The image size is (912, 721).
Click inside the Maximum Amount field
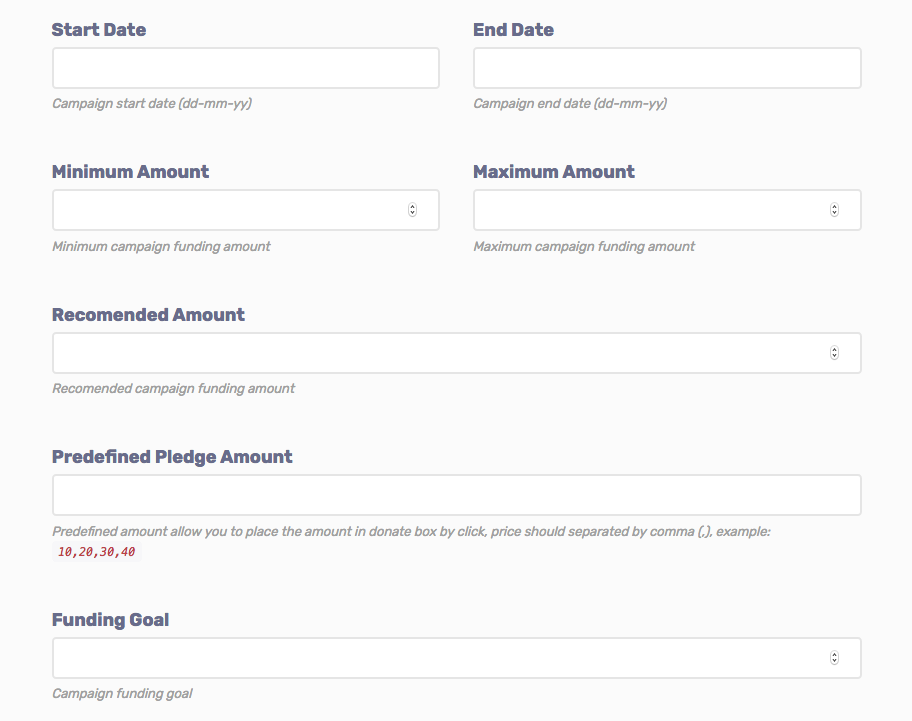[647, 210]
